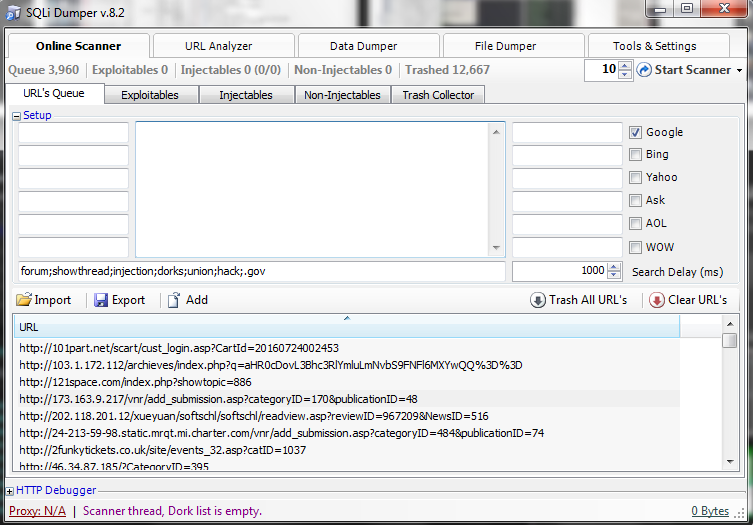Click the Injectables 0 (0/0) counter
The height and width of the screenshot is (525, 753).
click(x=231, y=70)
